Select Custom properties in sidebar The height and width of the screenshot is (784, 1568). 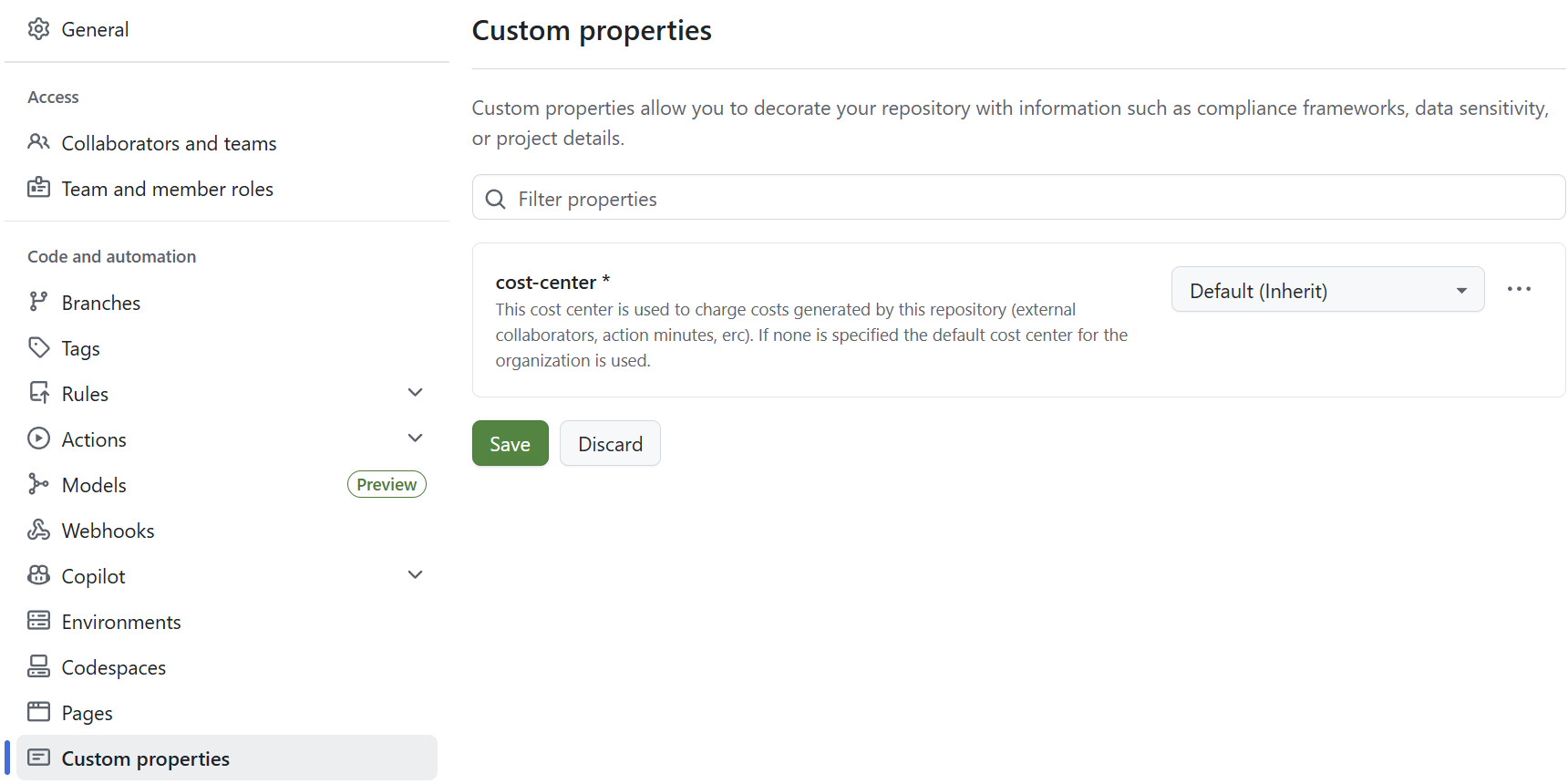146,758
